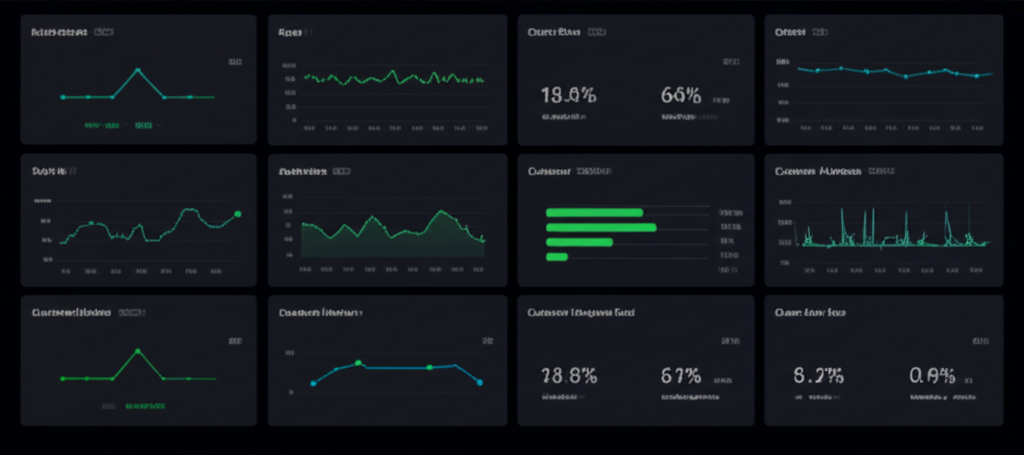
Task: Click the top green horizontal bar
Action: (x=594, y=212)
